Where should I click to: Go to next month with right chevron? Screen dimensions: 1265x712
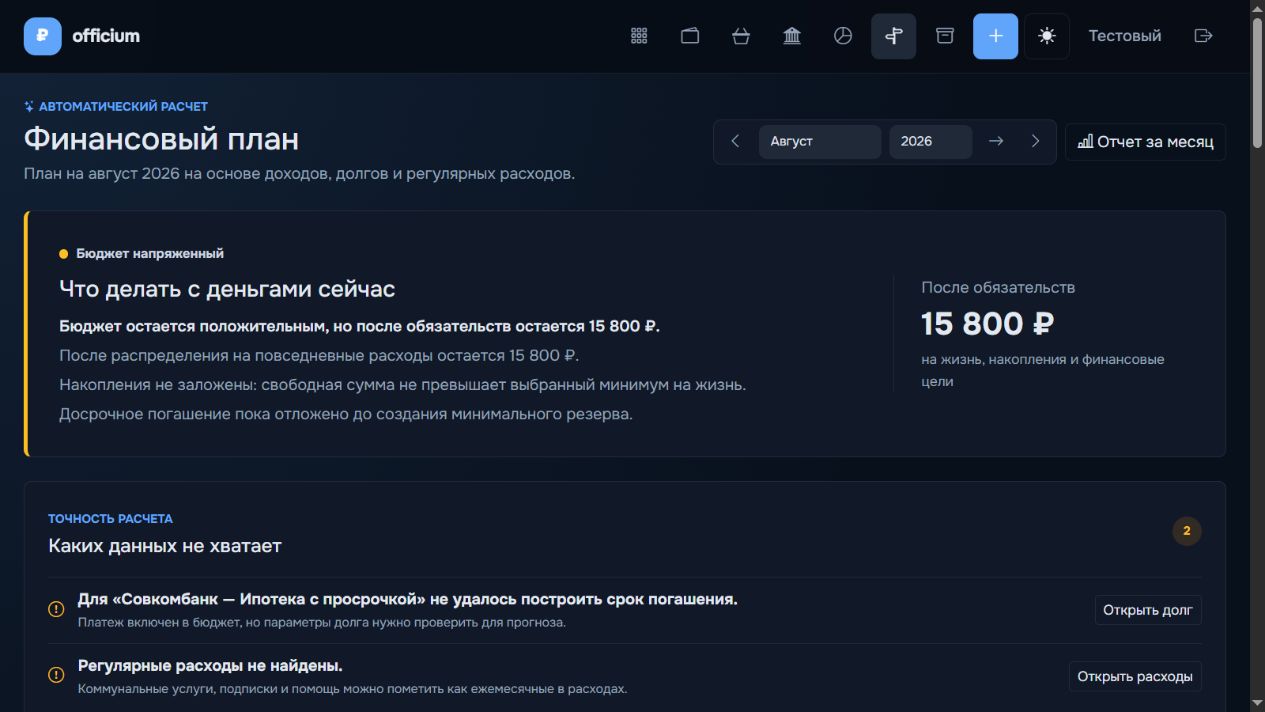(1035, 141)
